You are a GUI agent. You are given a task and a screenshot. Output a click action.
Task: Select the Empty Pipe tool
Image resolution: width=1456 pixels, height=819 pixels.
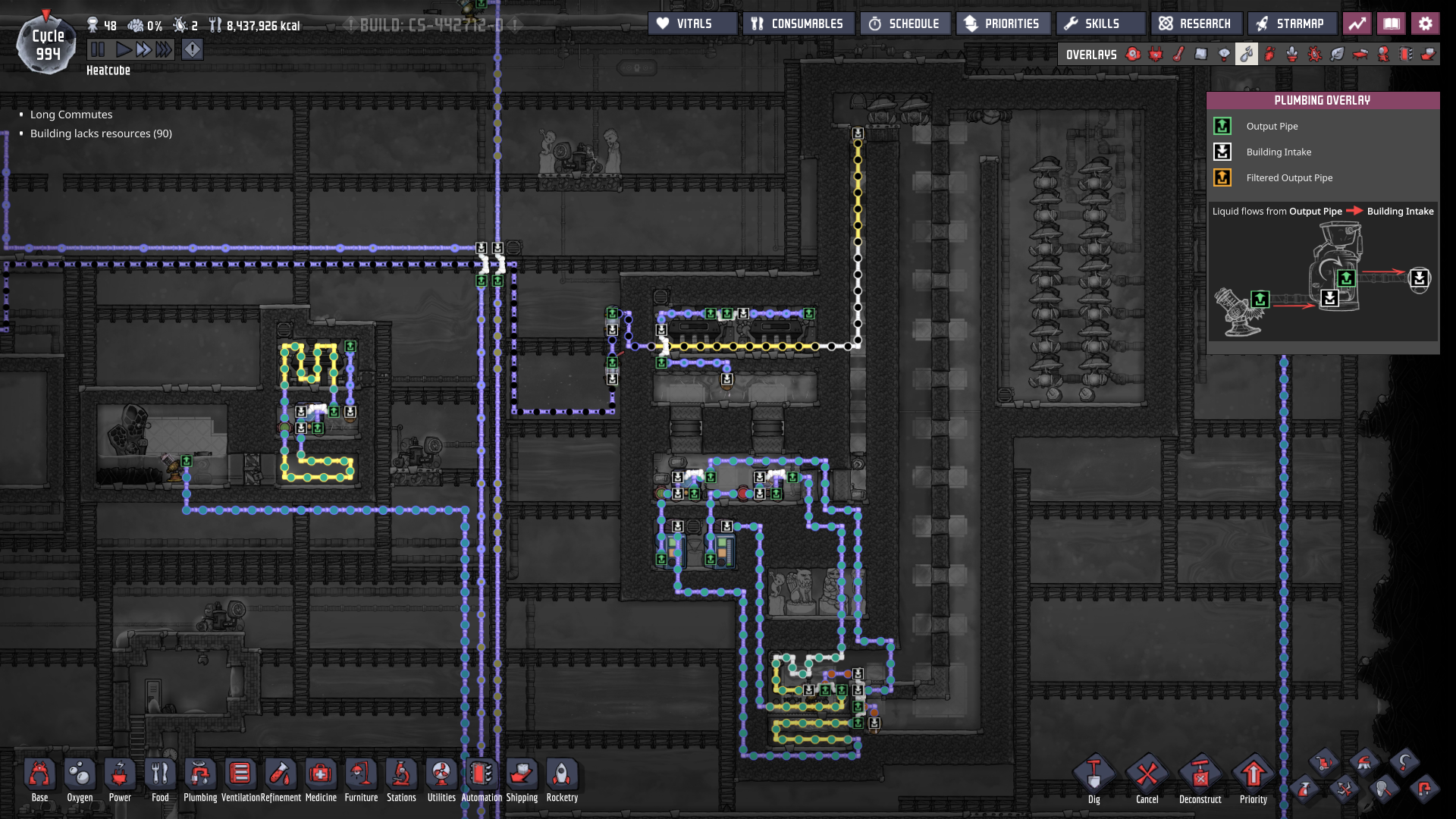click(1423, 789)
